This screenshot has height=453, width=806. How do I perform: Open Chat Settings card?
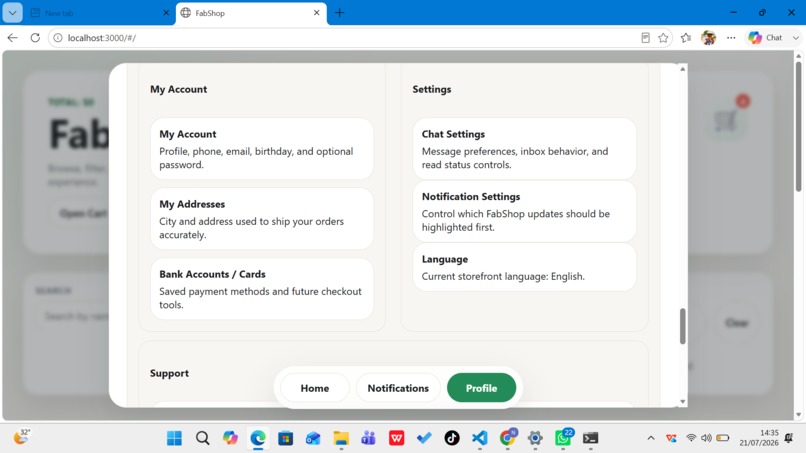click(524, 149)
